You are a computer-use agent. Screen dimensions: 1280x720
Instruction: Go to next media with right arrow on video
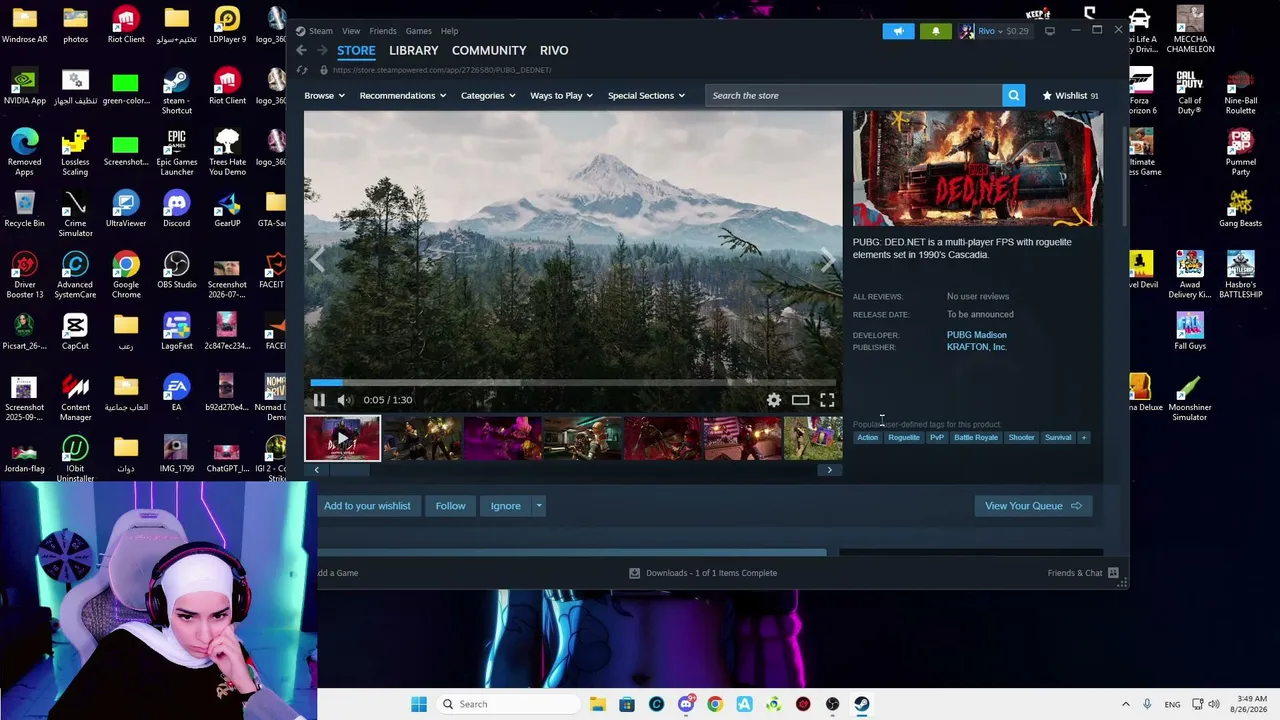828,261
